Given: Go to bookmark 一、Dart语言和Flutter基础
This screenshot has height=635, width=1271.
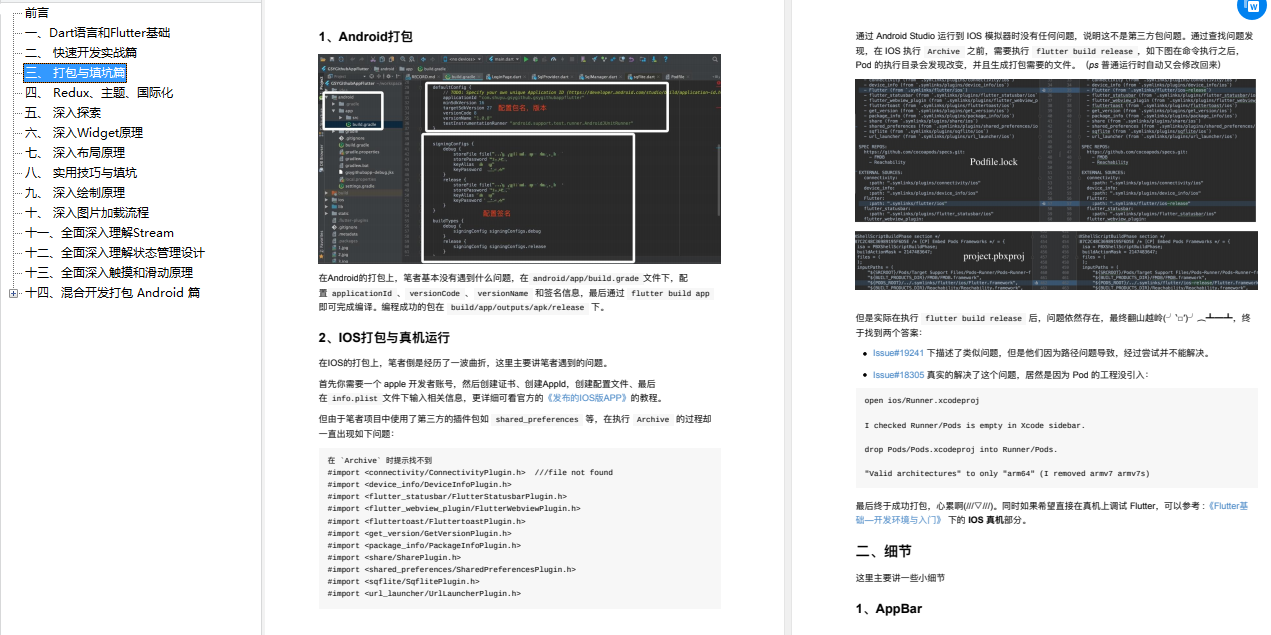Looking at the screenshot, I should [x=97, y=32].
